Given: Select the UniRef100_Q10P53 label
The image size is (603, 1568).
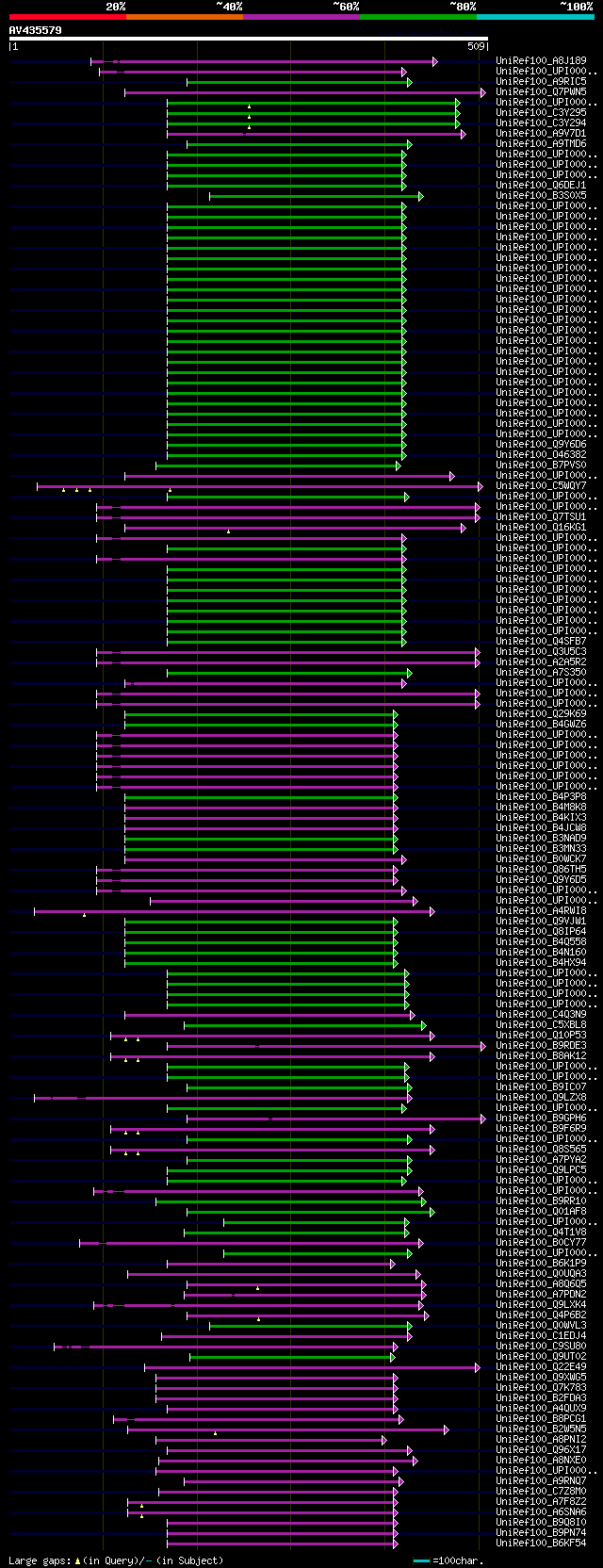Looking at the screenshot, I should [x=541, y=1036].
